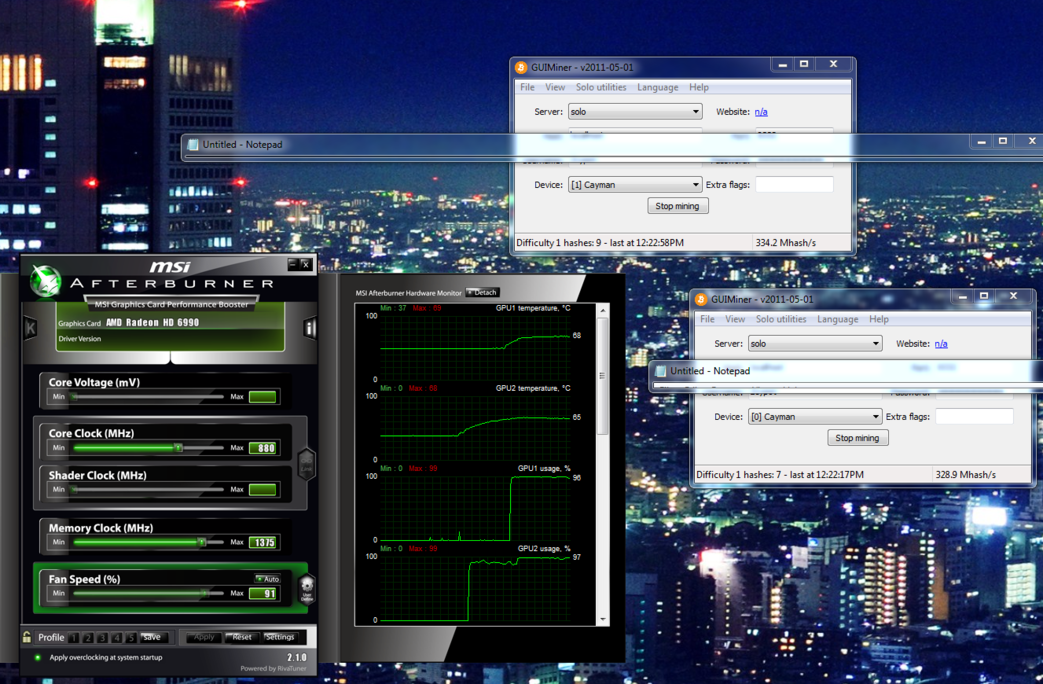
Task: Click Stop mining for the [1] Cayman device
Action: (678, 206)
